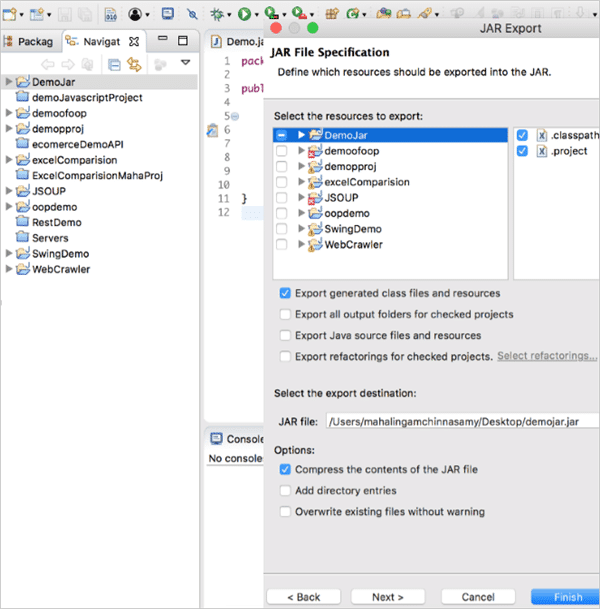The width and height of the screenshot is (600, 609).
Task: Open the Select refactorings link
Action: [x=547, y=356]
